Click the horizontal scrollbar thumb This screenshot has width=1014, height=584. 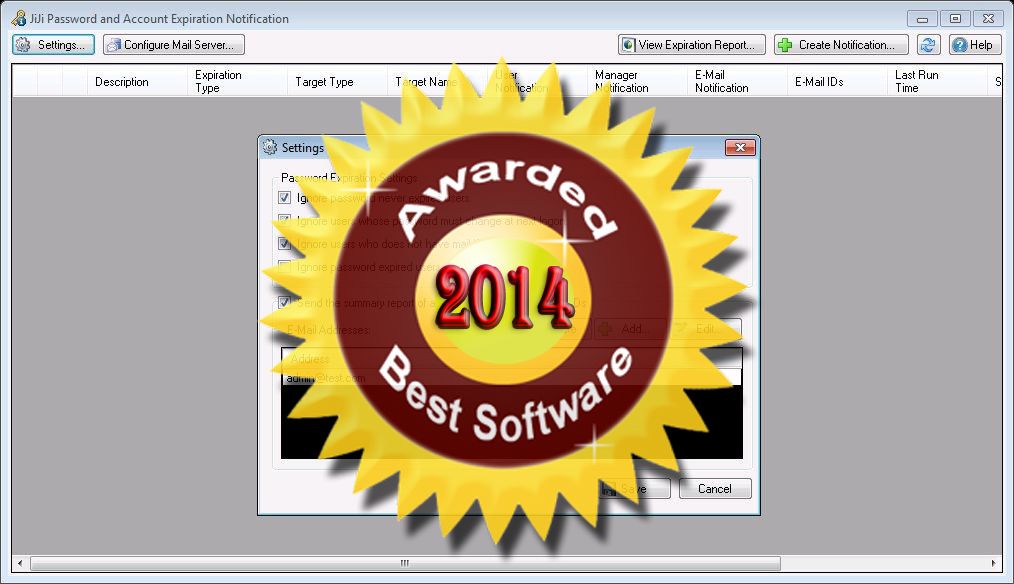tap(405, 563)
